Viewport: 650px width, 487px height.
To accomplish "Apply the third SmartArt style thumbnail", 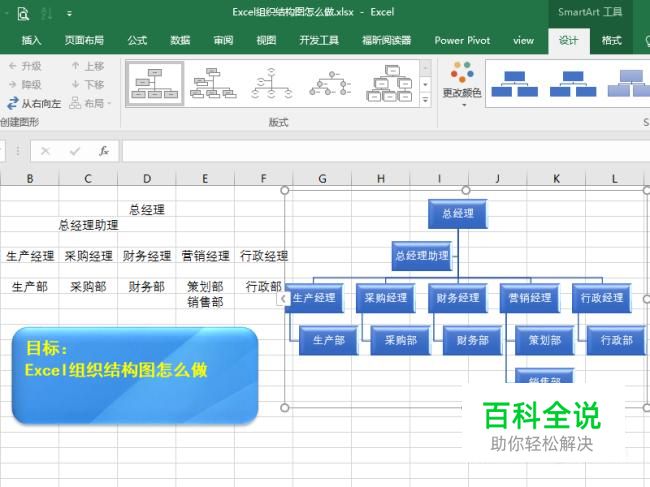I will tap(628, 84).
